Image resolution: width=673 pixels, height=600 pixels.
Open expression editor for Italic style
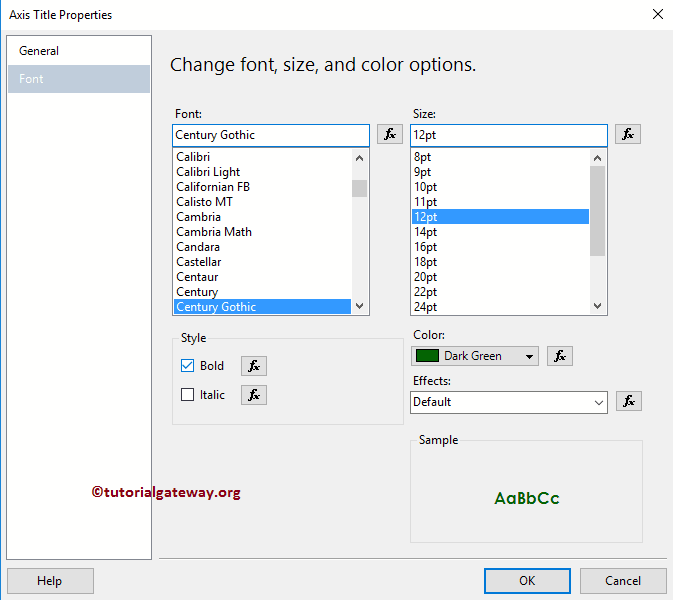[x=254, y=395]
